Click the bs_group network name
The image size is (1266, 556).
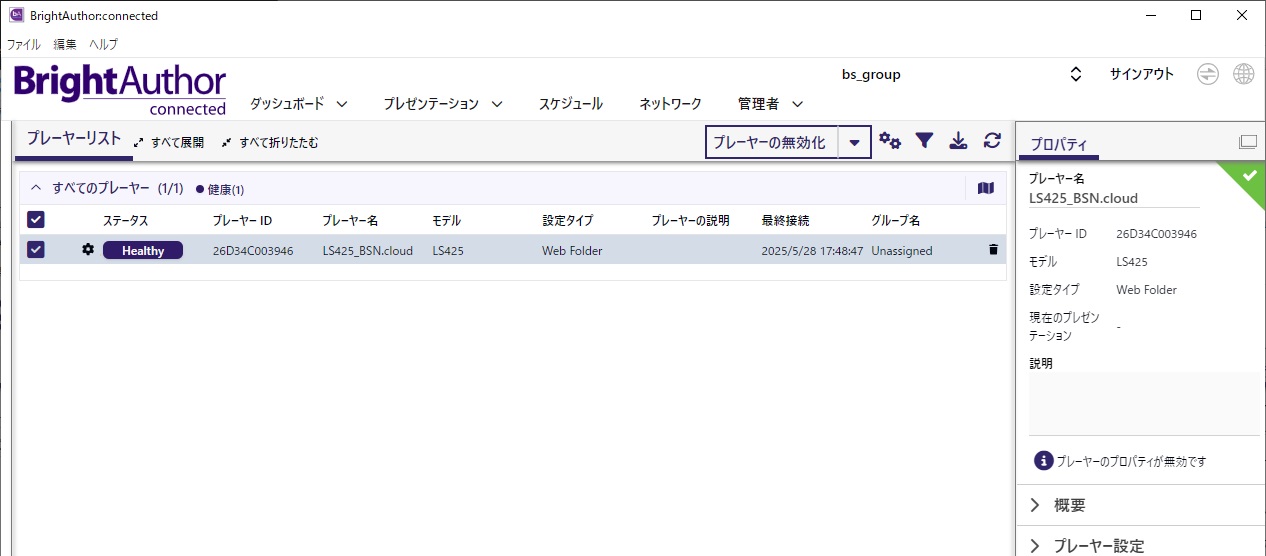coord(871,74)
